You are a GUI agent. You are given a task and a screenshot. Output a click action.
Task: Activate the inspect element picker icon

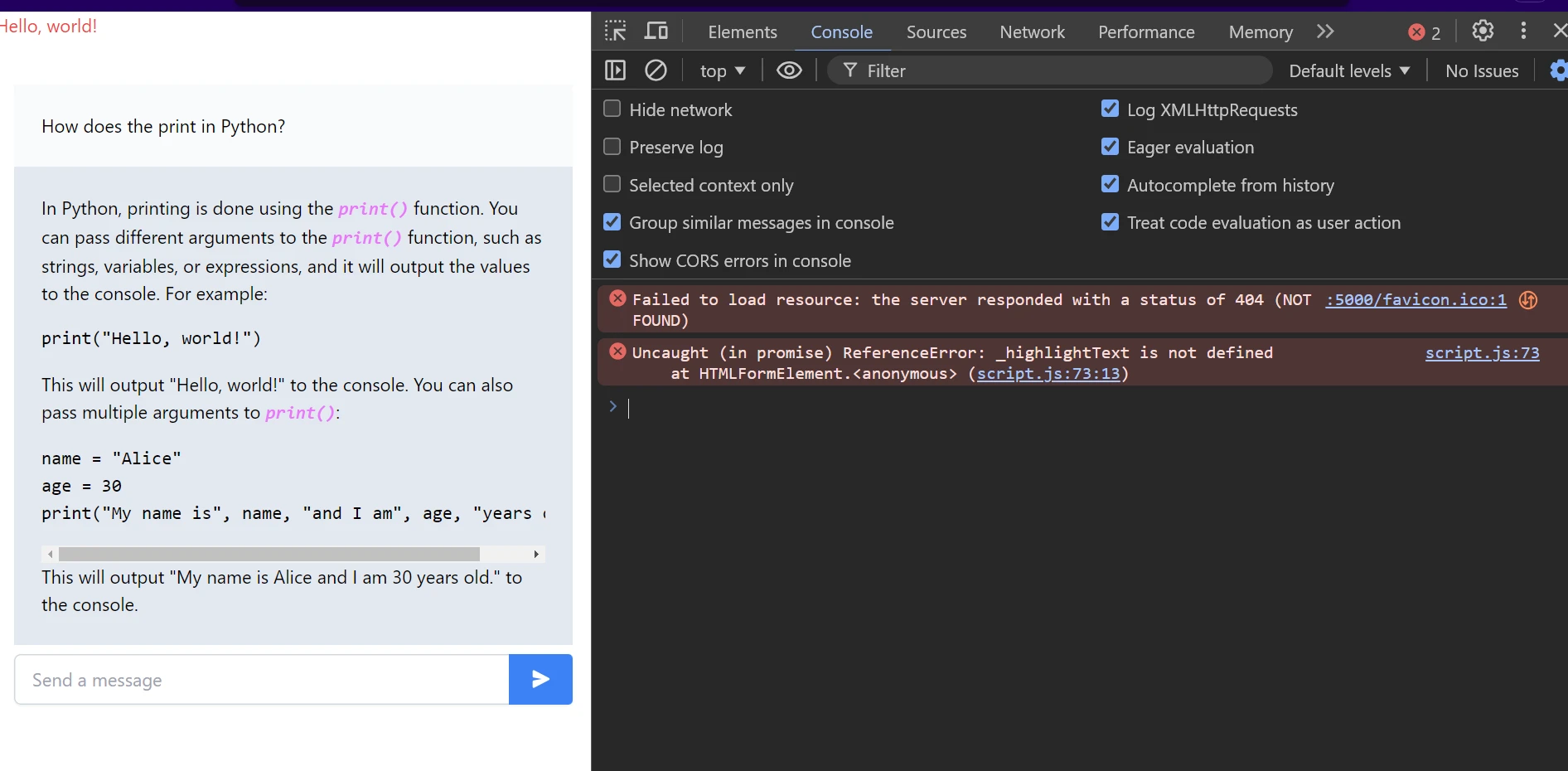point(615,32)
